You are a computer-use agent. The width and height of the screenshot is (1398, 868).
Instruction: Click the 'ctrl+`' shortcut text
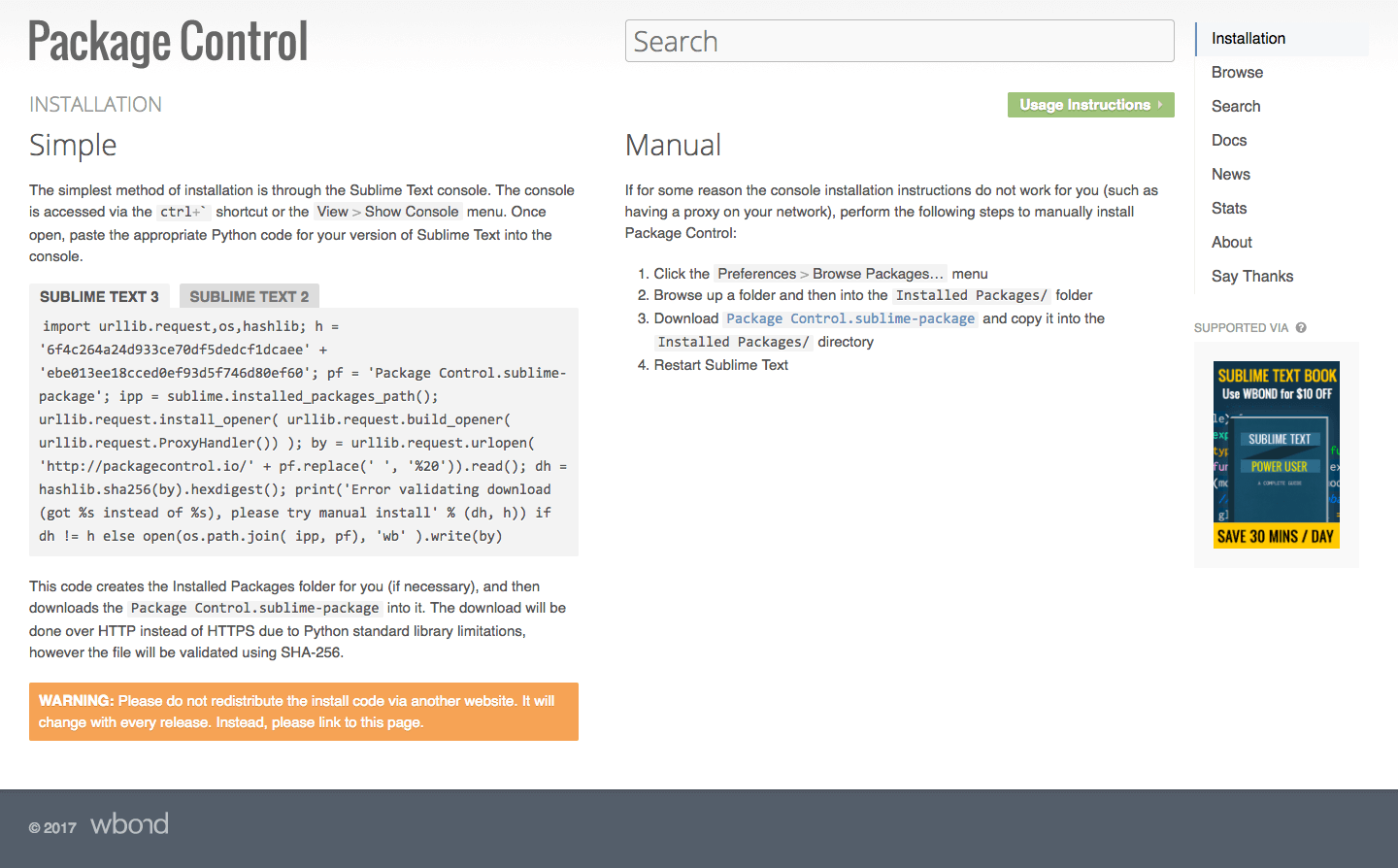click(x=183, y=212)
